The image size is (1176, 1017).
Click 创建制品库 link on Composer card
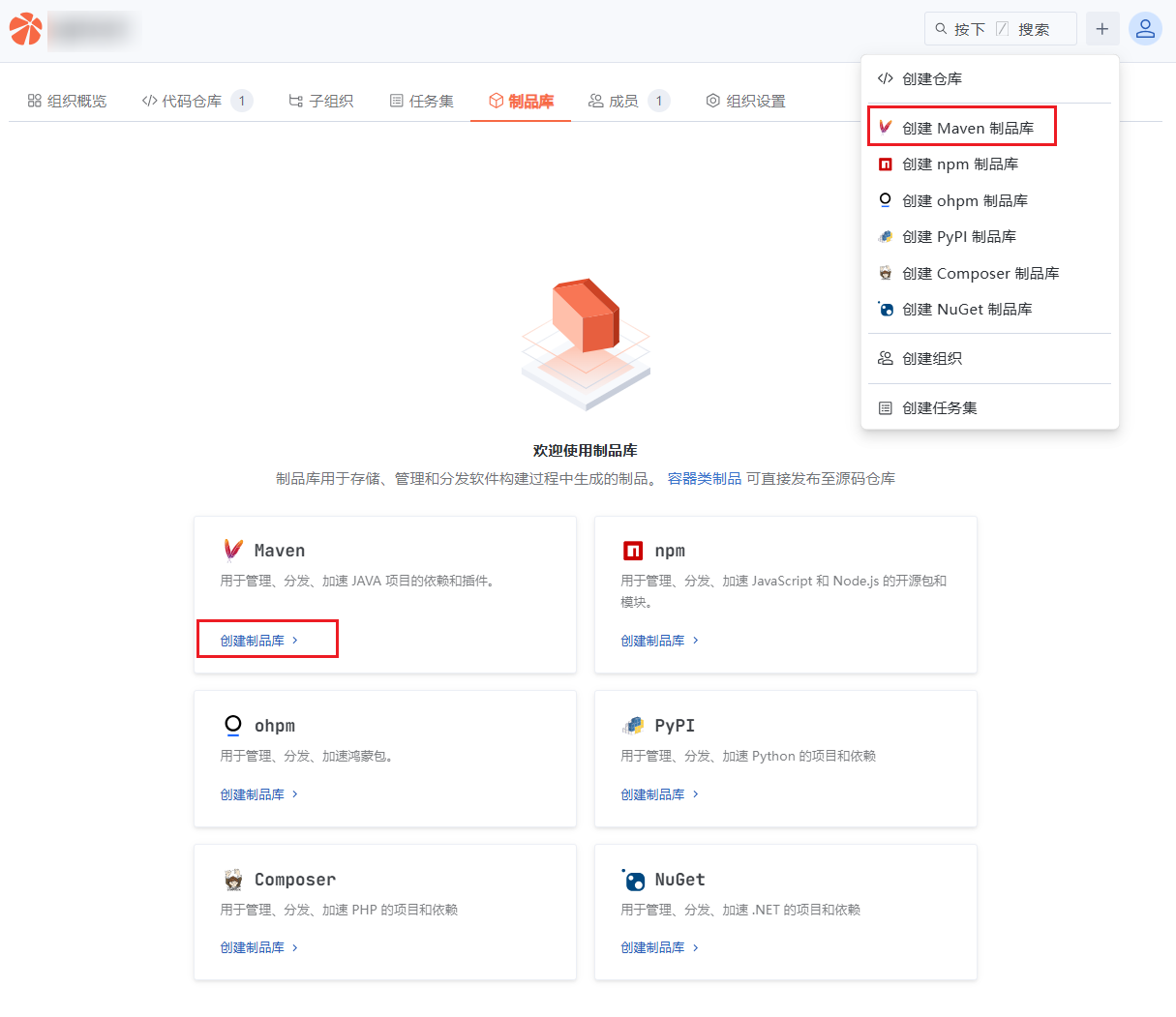click(x=259, y=947)
